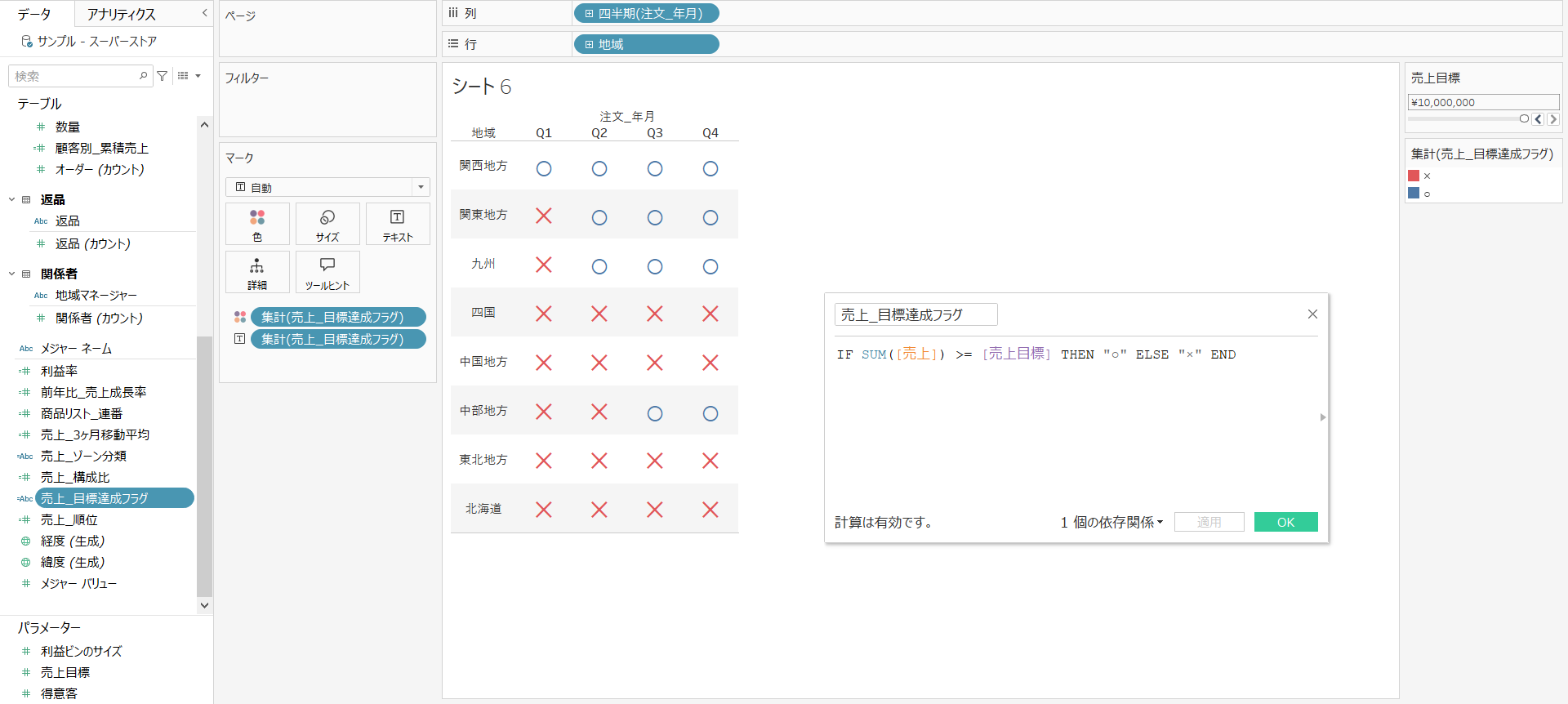The image size is (1568, 704).
Task: Click the 適用 (Apply) button
Action: [x=1209, y=522]
